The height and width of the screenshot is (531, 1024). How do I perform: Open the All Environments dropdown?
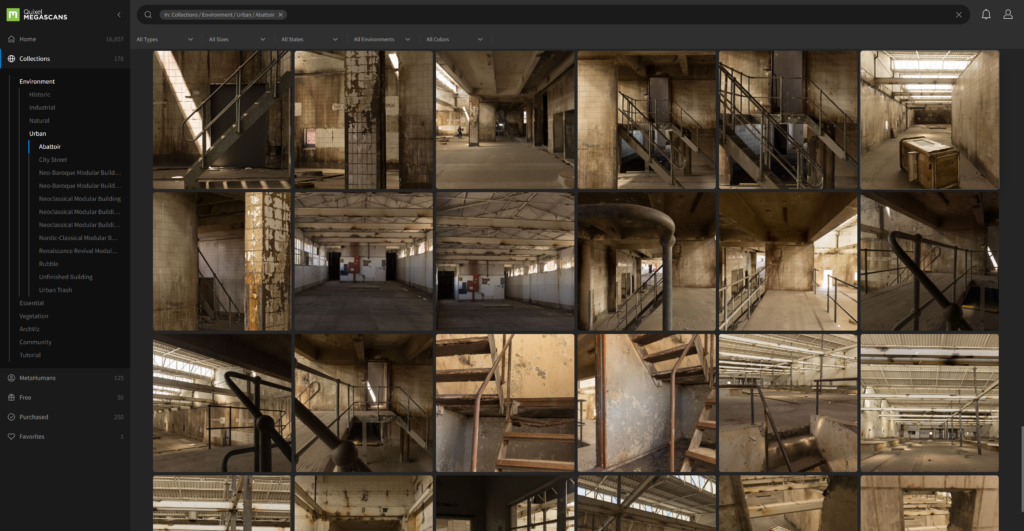(x=382, y=39)
